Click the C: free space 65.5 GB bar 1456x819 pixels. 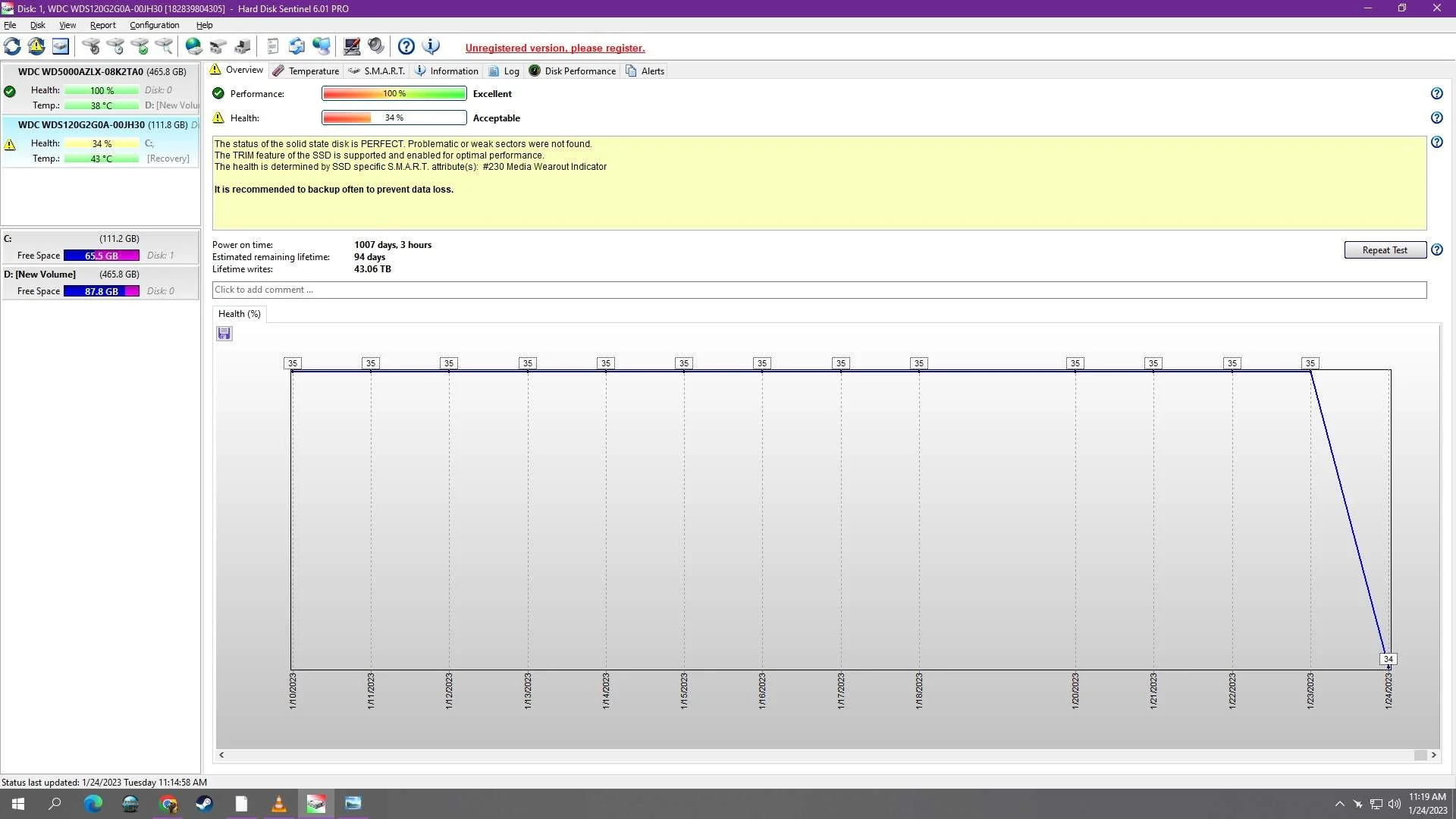[x=102, y=256]
